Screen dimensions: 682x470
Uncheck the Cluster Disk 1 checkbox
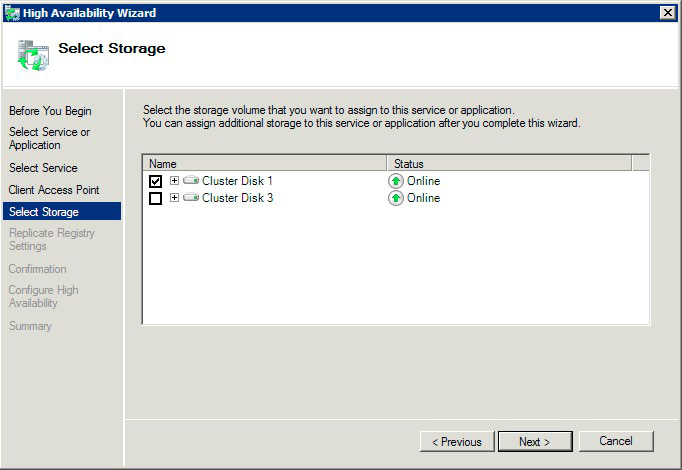[155, 181]
